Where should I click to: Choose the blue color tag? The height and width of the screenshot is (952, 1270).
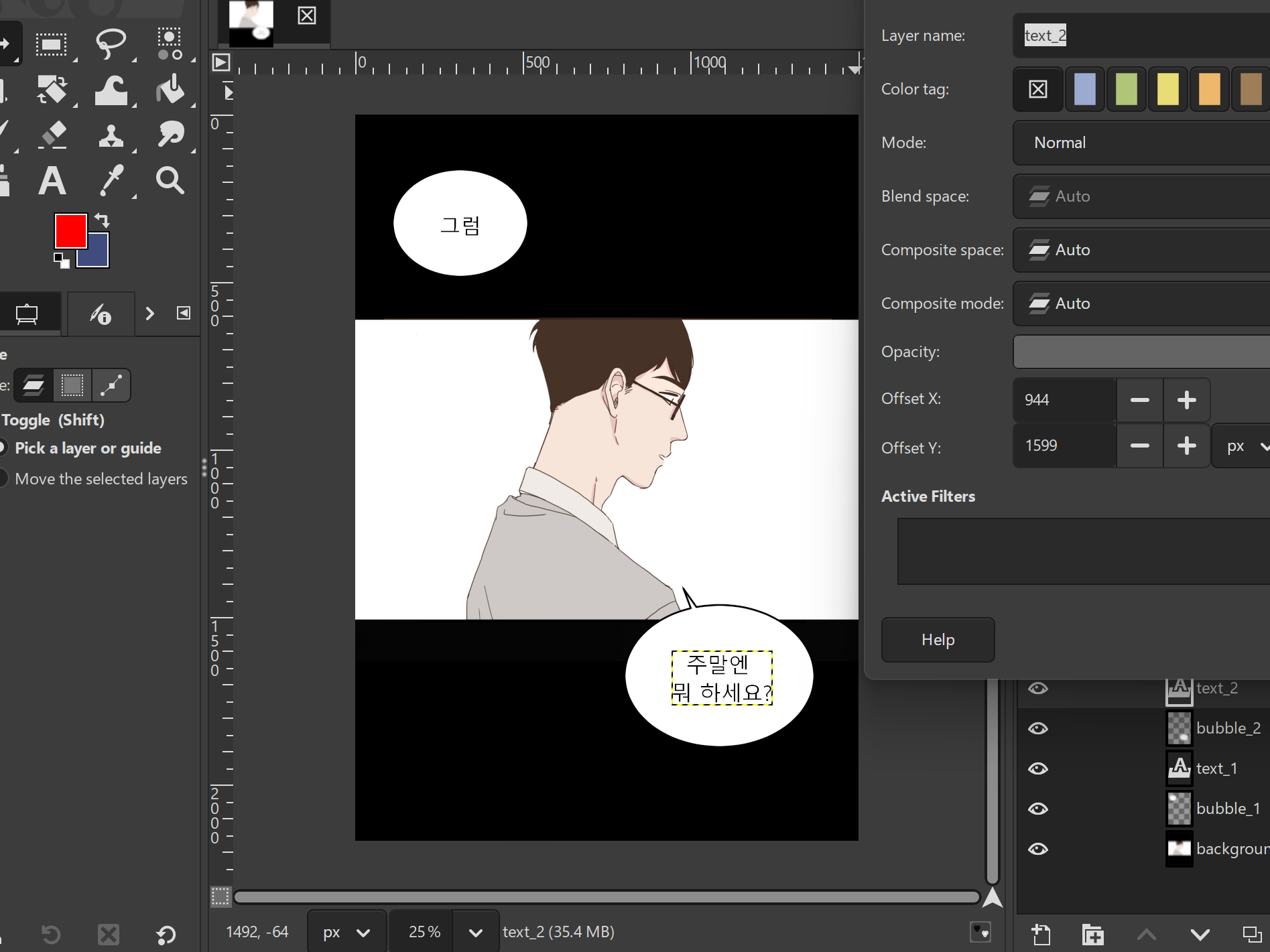coord(1085,89)
